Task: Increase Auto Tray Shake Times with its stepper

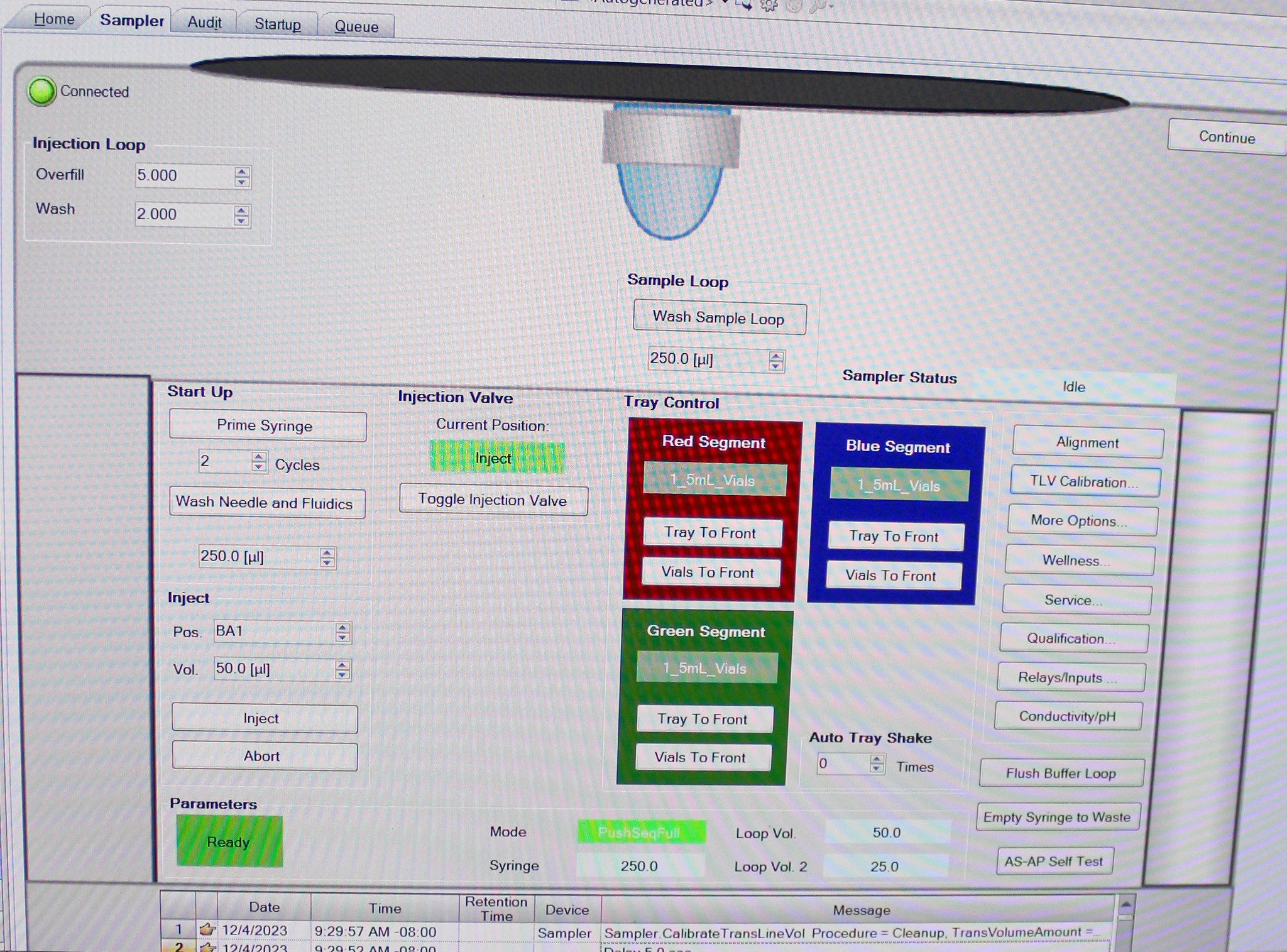Action: 875,758
